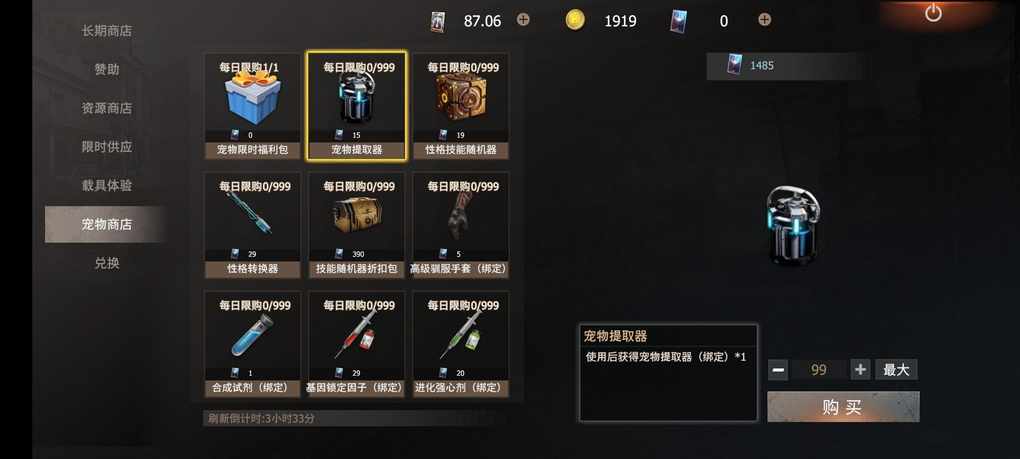The height and width of the screenshot is (459, 1020).
Task: Select the 进化强心剂 green syringe item
Action: point(461,344)
